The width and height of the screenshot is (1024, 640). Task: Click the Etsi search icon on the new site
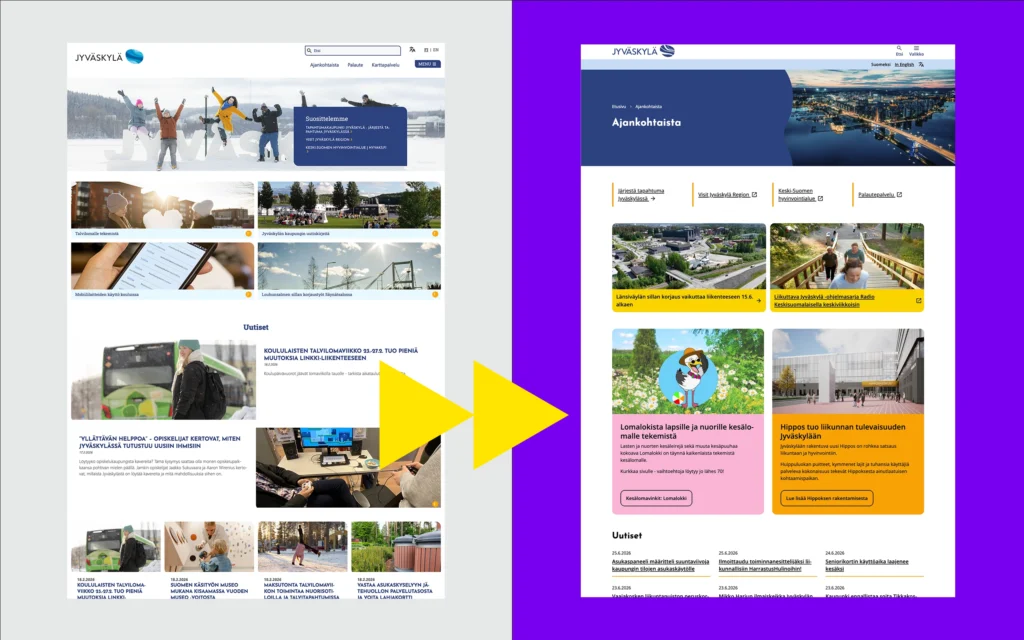[x=899, y=50]
